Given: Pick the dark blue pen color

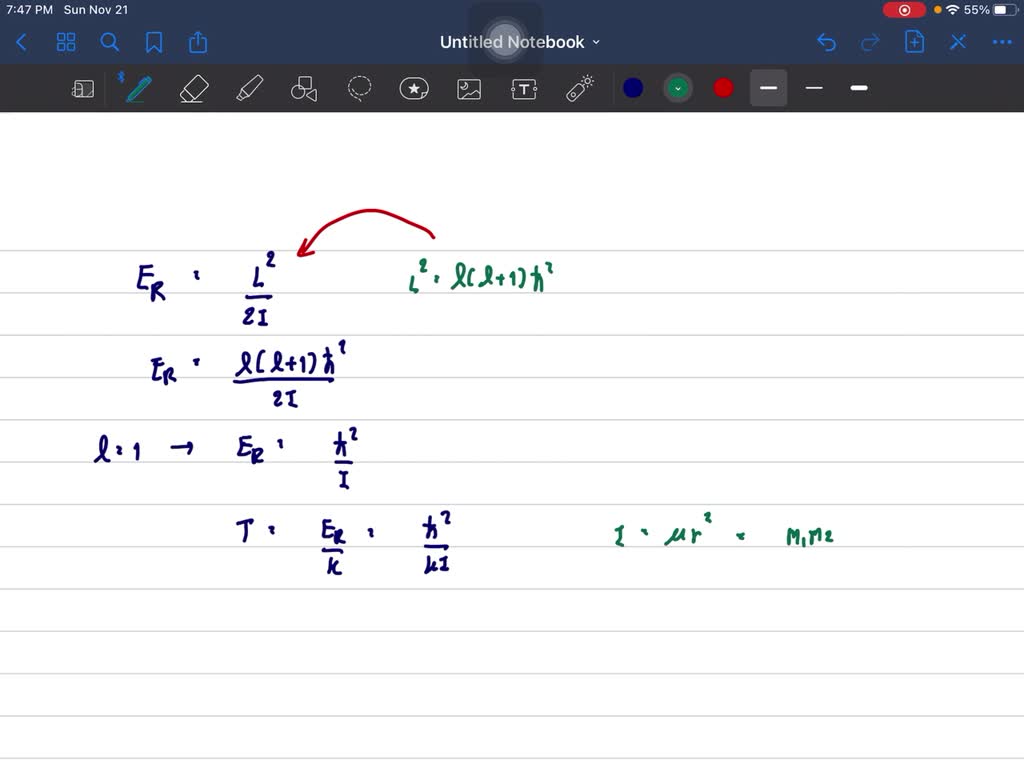Looking at the screenshot, I should coord(633,88).
